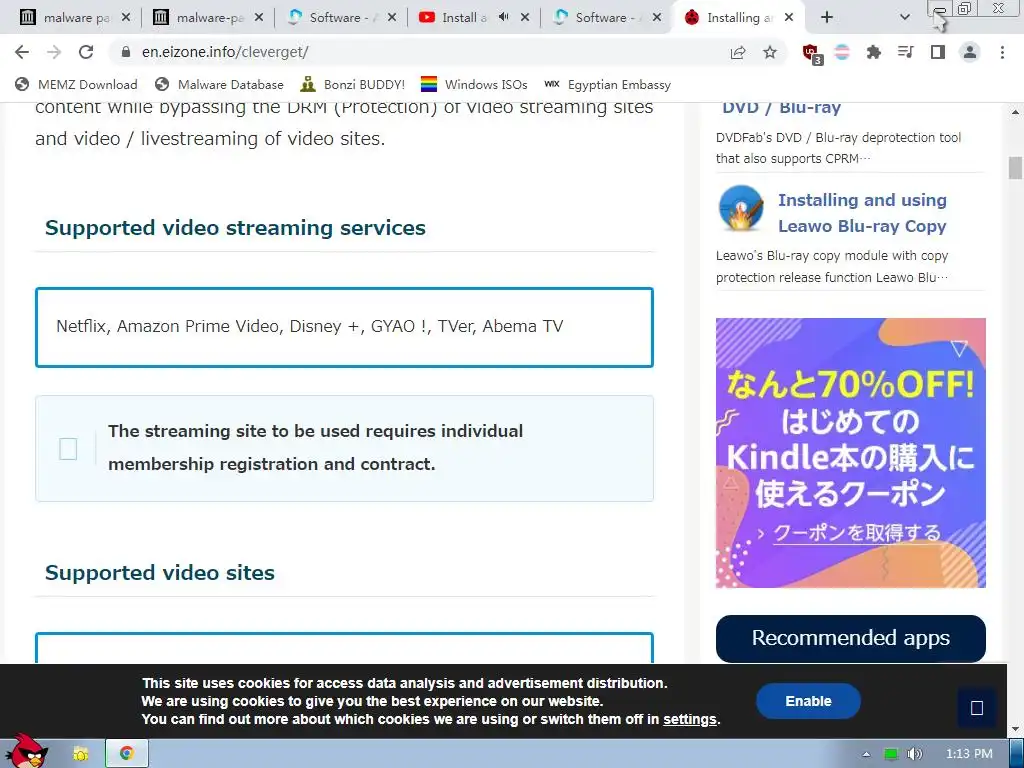
Task: Toggle the browser side panel icon
Action: pyautogui.click(x=938, y=52)
